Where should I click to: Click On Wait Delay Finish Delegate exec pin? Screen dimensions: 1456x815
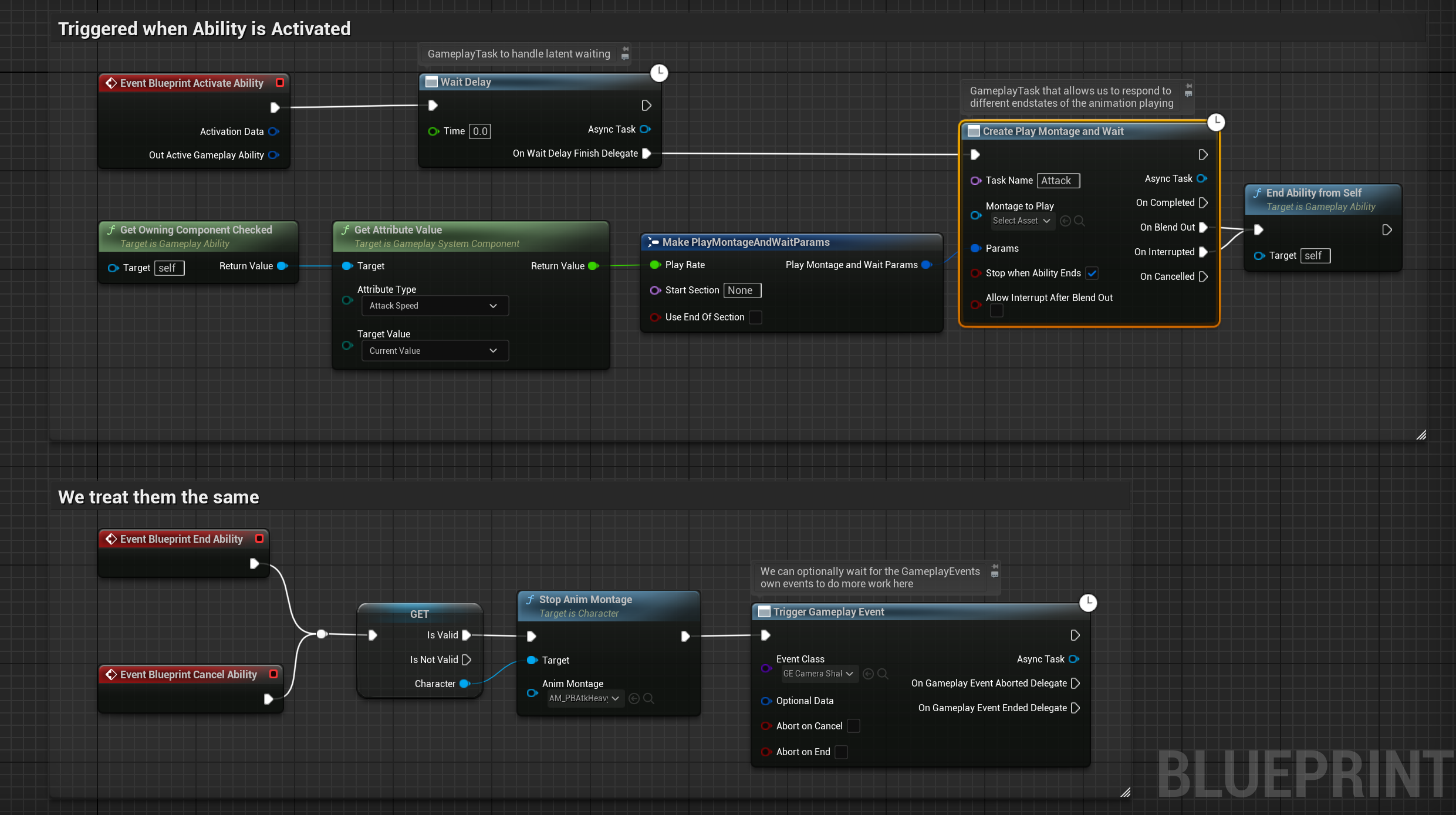647,153
